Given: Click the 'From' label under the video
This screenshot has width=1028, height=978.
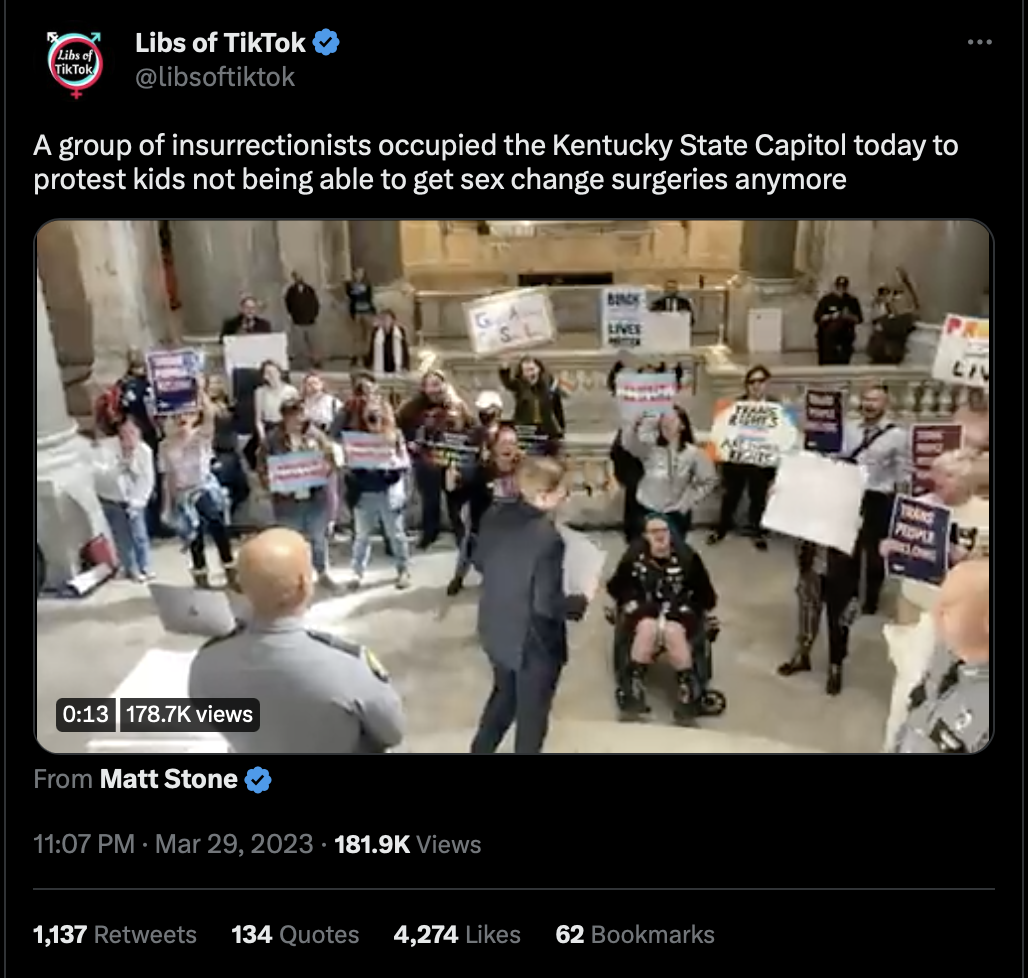Looking at the screenshot, I should pyautogui.click(x=63, y=779).
